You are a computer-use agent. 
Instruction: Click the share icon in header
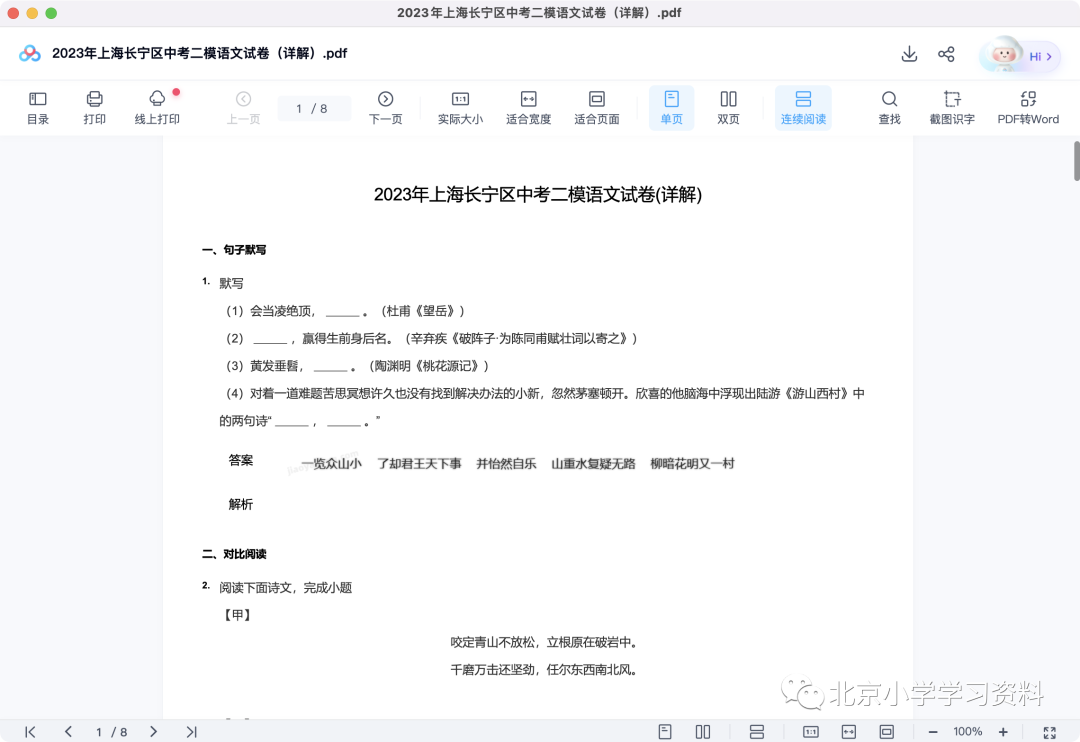(946, 54)
